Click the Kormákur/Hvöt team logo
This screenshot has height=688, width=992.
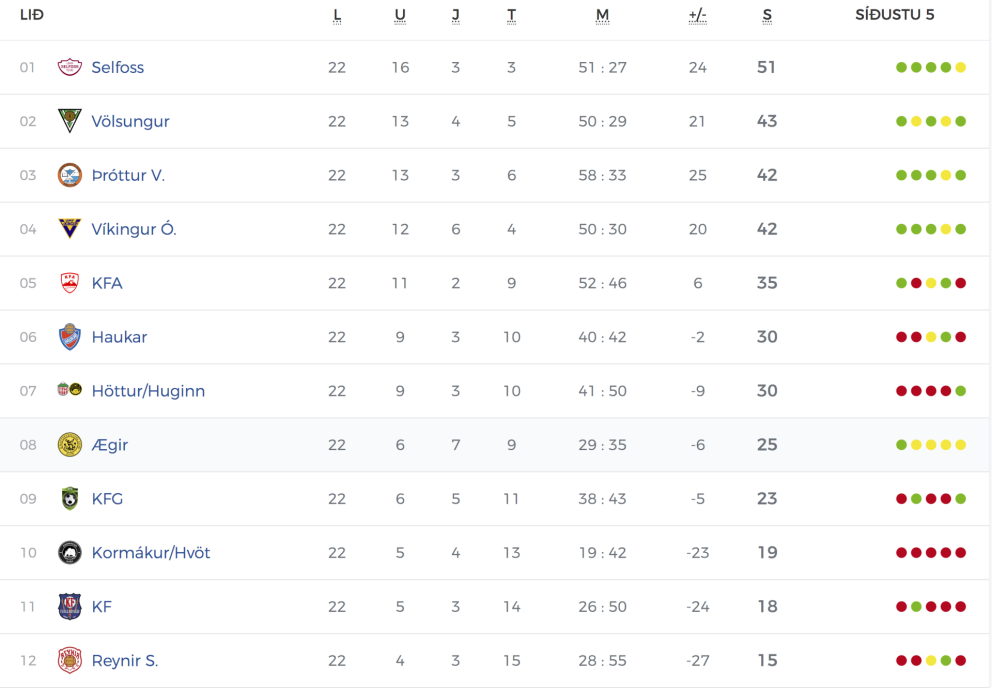point(69,553)
